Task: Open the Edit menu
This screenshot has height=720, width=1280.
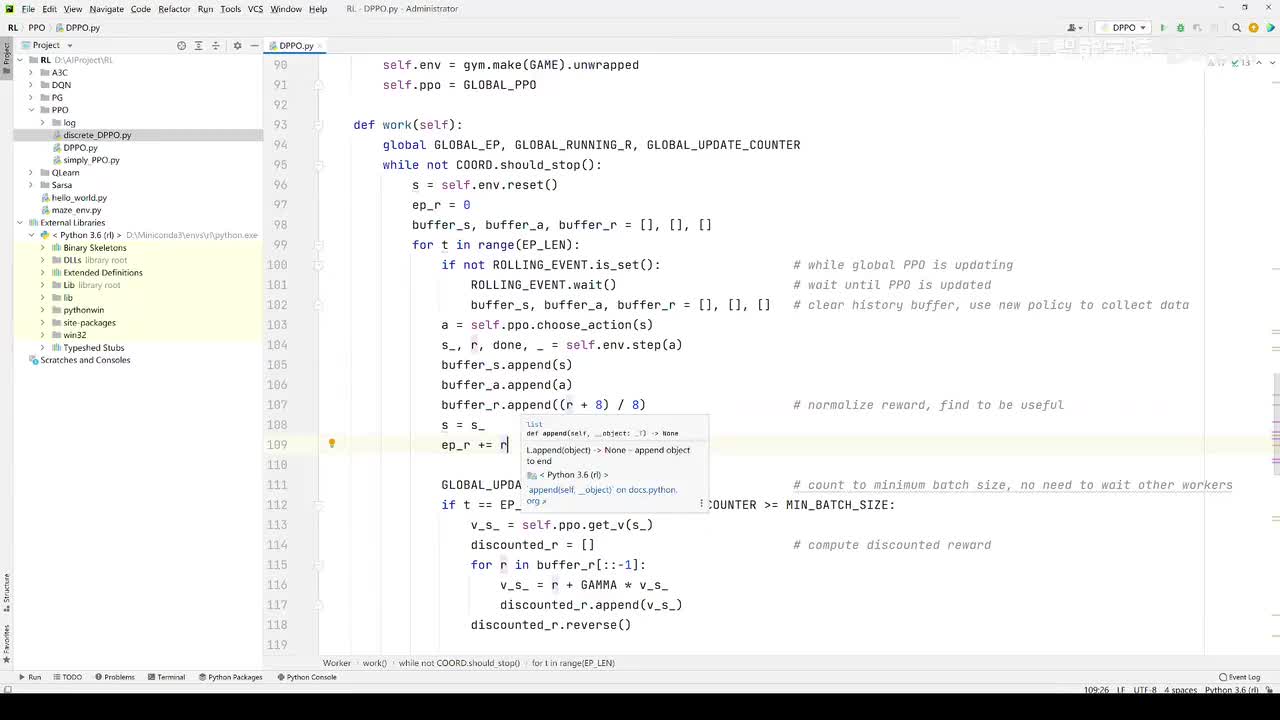Action: (x=49, y=9)
